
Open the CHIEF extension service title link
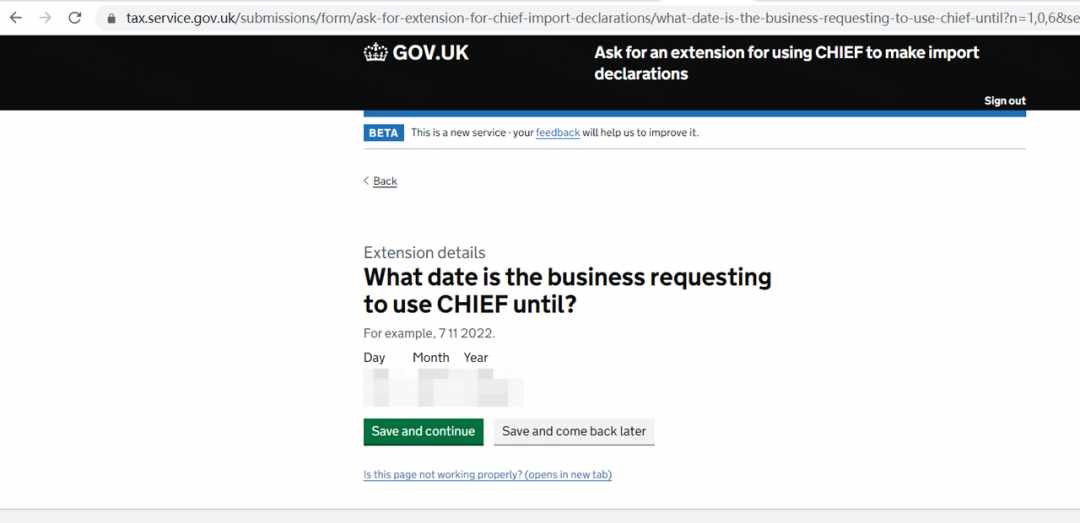pyautogui.click(x=787, y=63)
